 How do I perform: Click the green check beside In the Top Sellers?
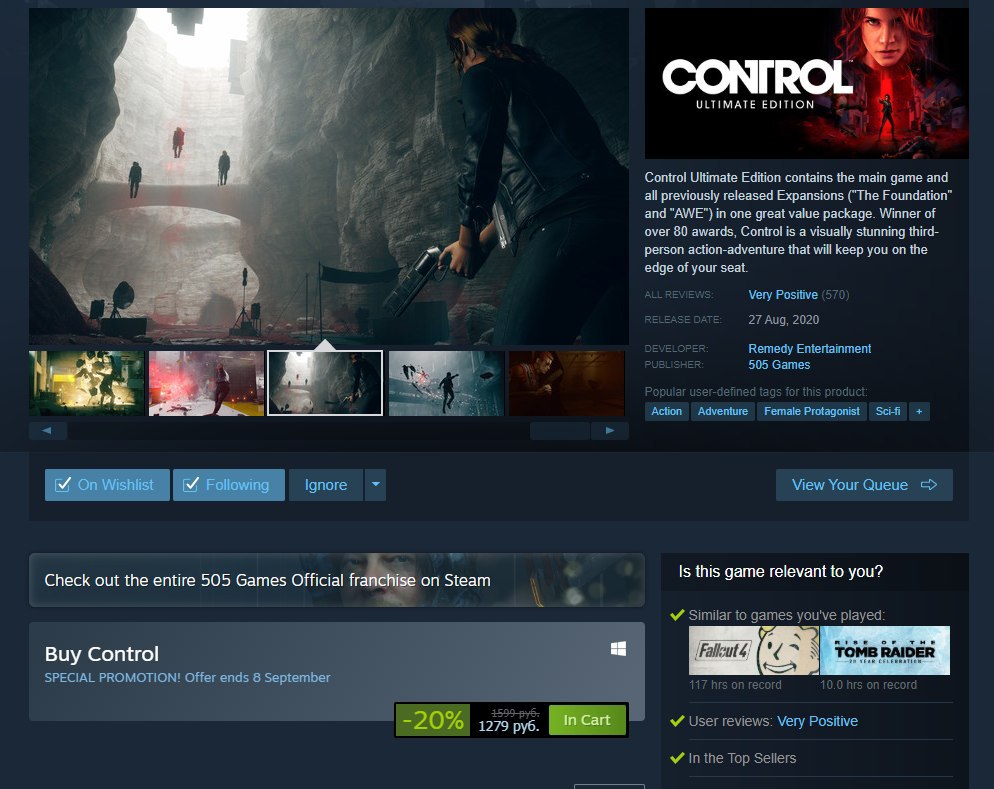(x=677, y=757)
